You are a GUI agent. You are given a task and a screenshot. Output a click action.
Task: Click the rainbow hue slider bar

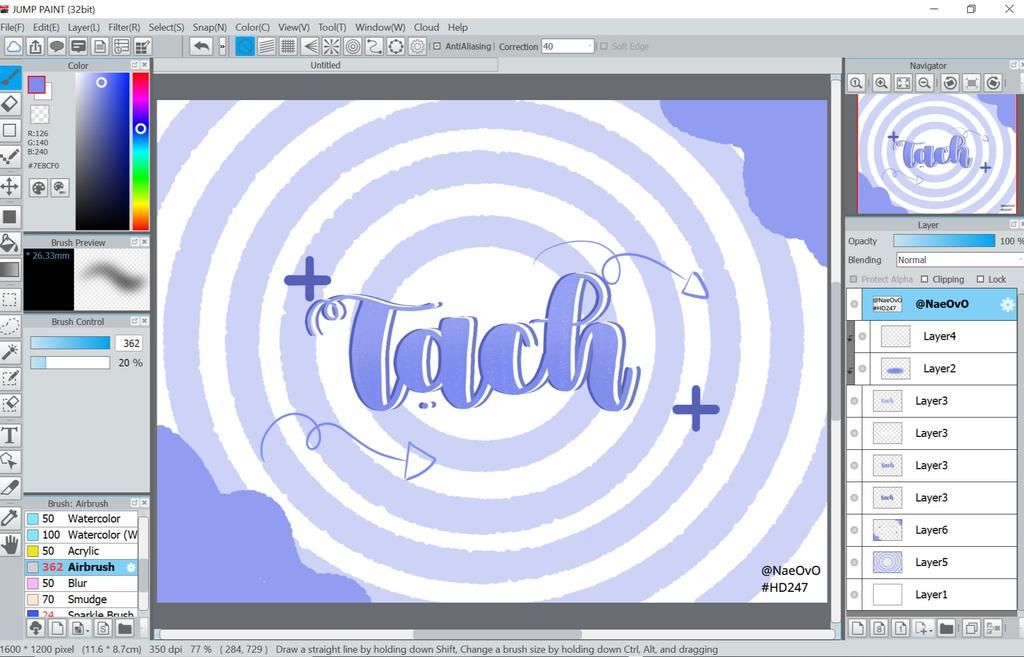click(x=140, y=151)
